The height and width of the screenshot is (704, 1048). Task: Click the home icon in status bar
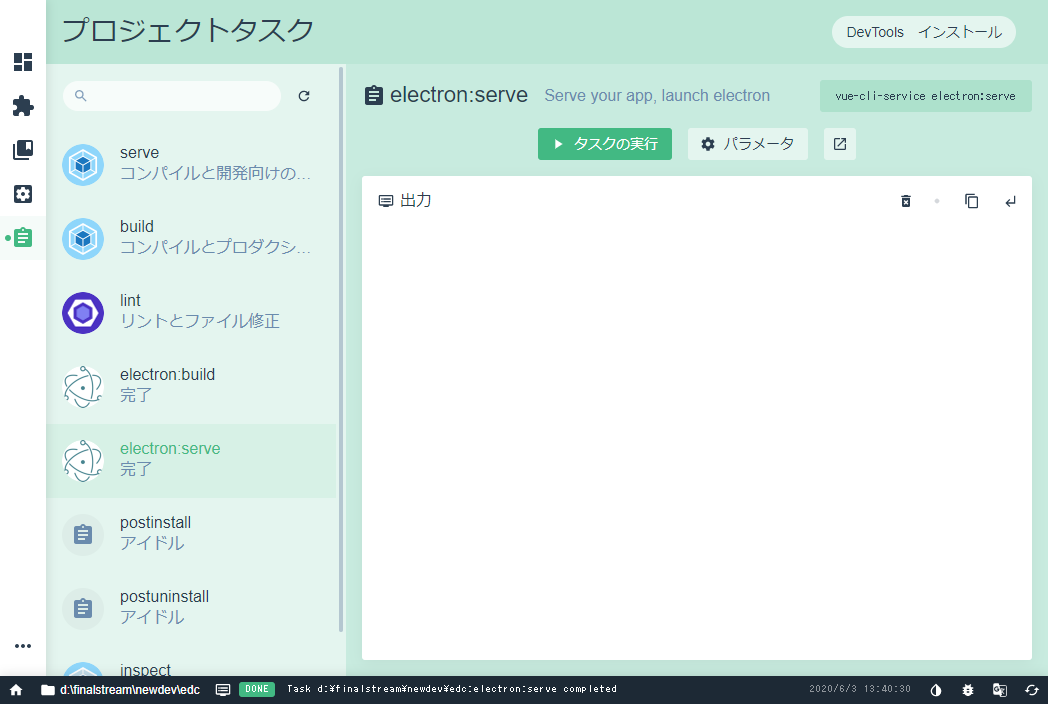tap(16, 689)
